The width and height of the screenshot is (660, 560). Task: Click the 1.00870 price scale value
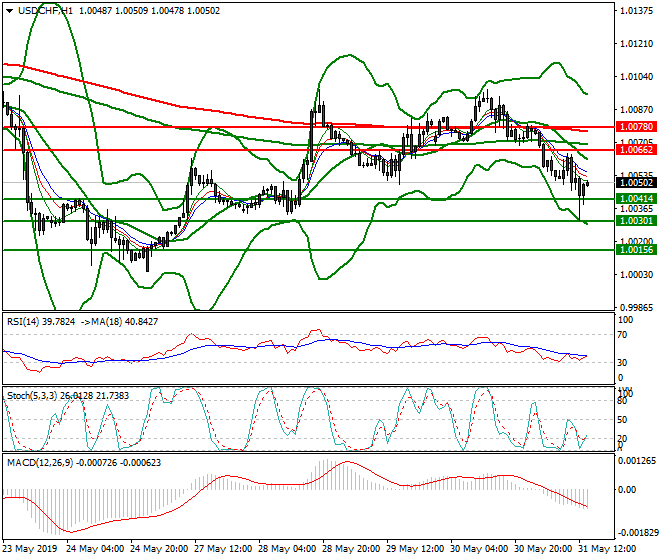pos(637,109)
